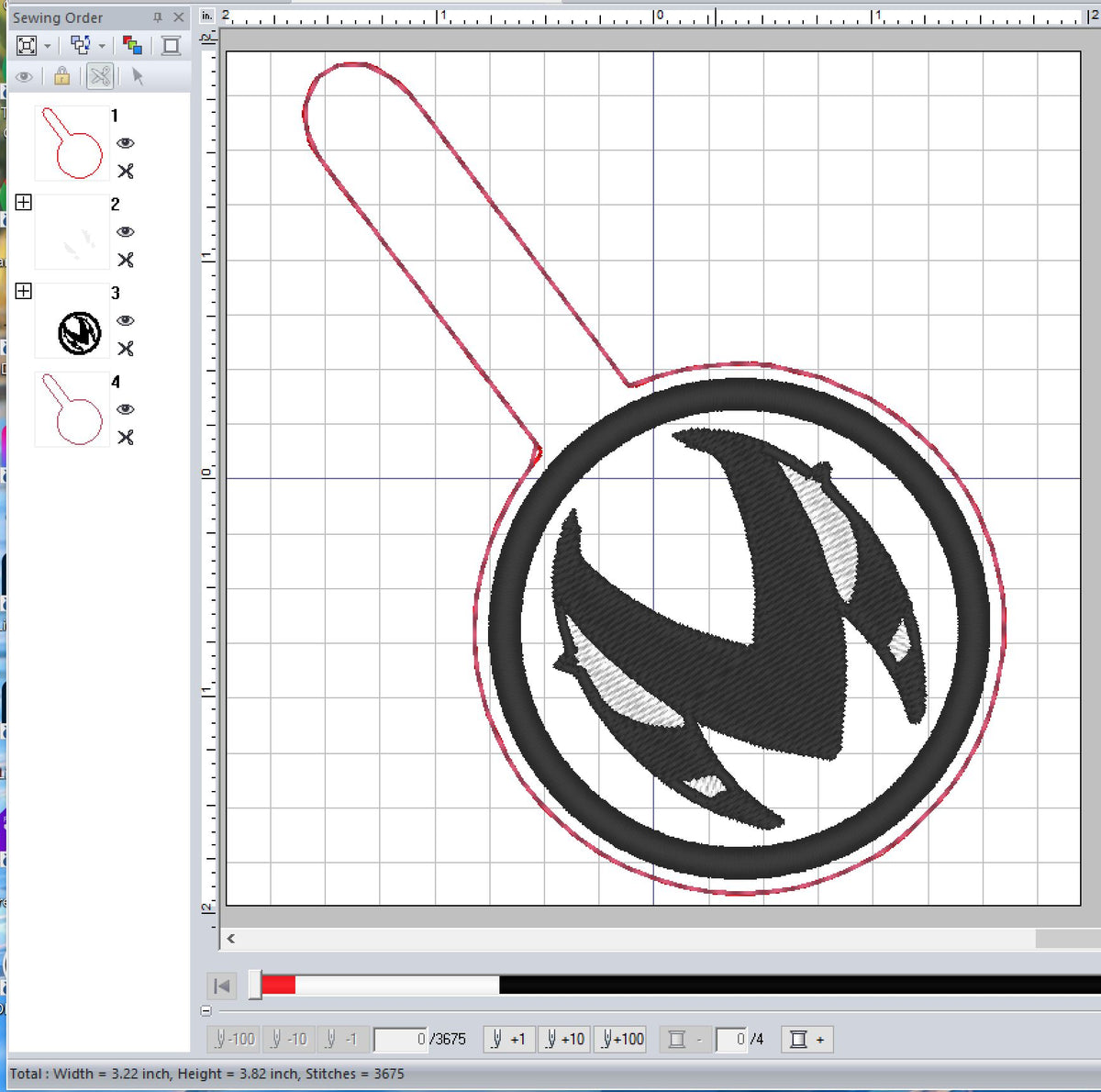This screenshot has width=1101, height=1092.
Task: Click the red segment of the stitch progress bar
Action: point(278,985)
